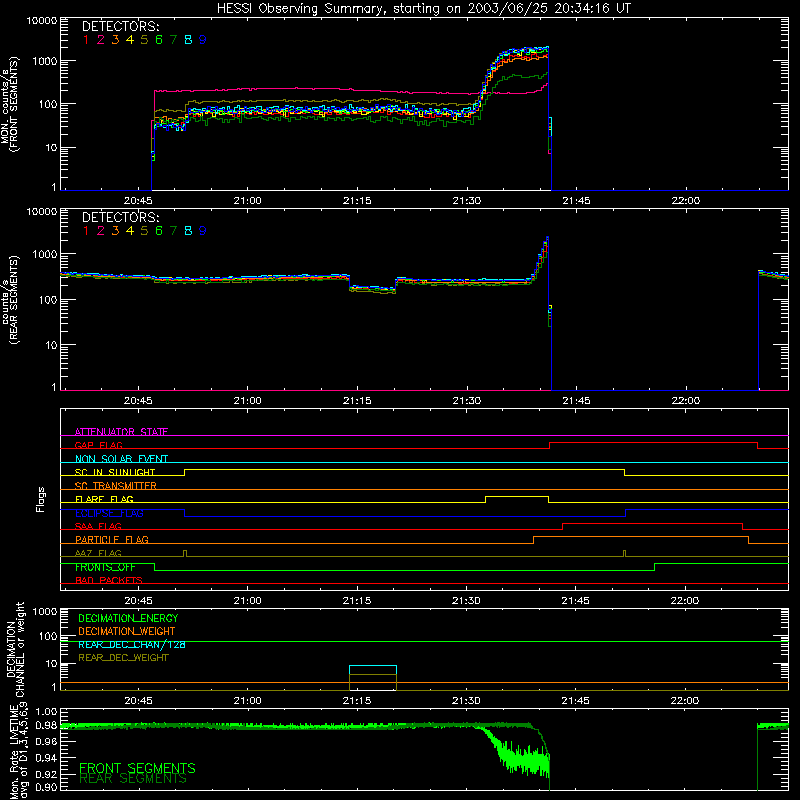Click the REAR_DEC_WEIGHT legend entry

(x=123, y=658)
